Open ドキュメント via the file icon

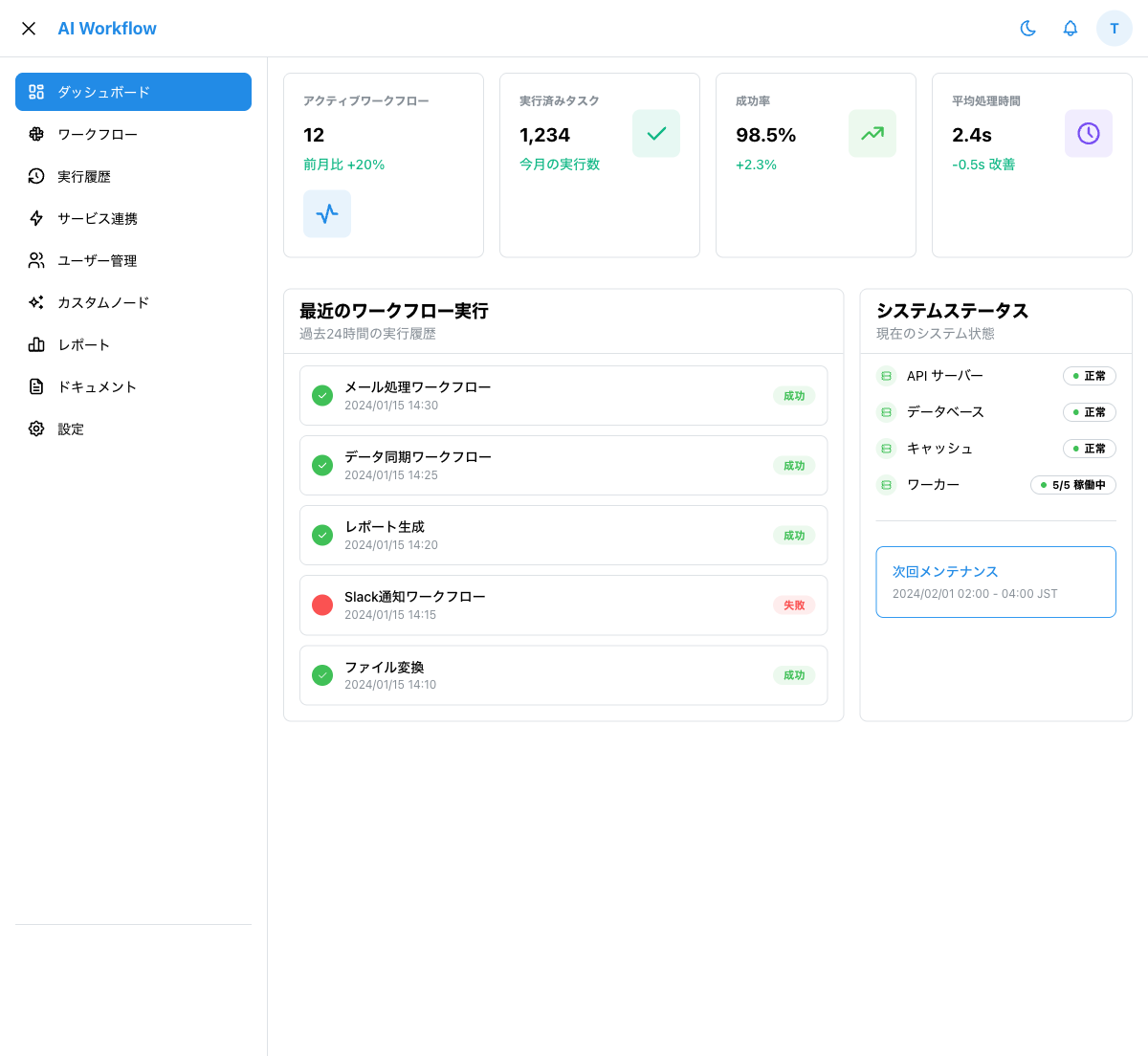tap(36, 386)
